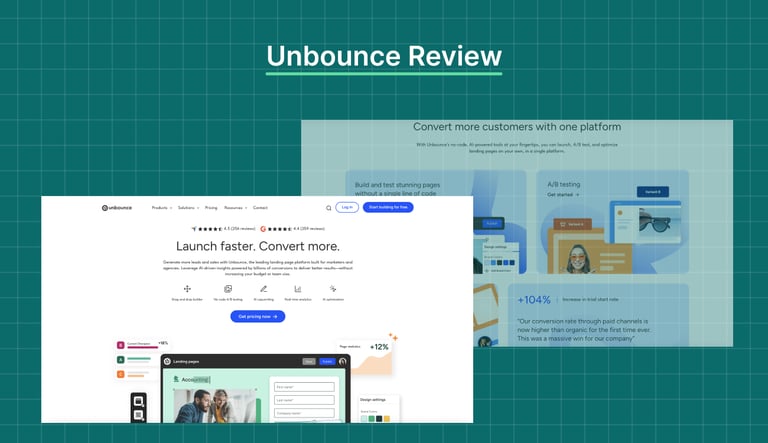Click the 'Unbounce Review' title
768x443 pixels.
pos(384,56)
